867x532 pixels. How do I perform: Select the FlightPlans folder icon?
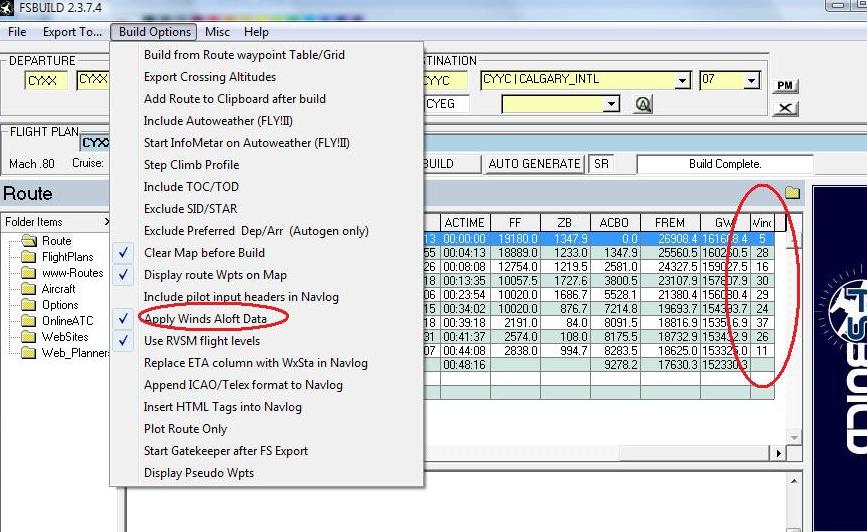click(28, 257)
